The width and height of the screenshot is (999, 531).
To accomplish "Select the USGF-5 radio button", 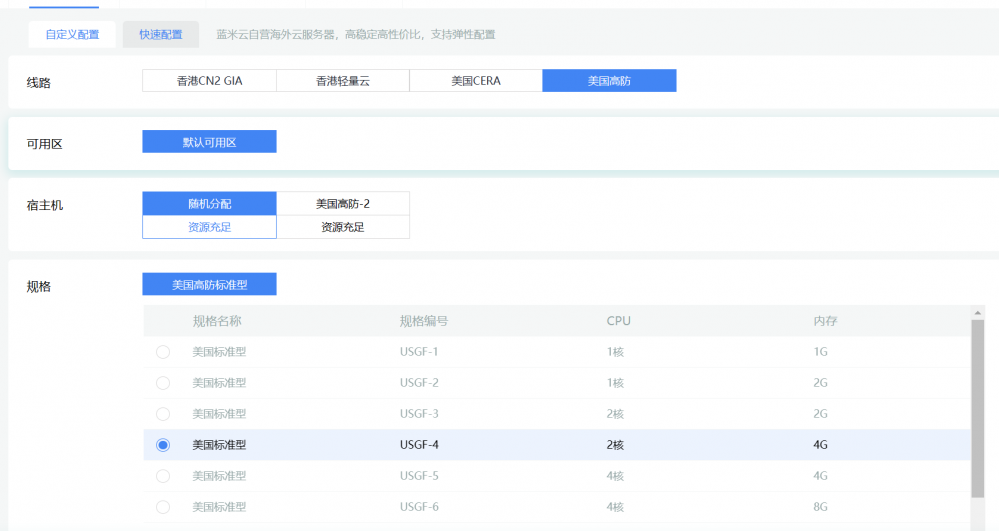I will click(x=163, y=476).
